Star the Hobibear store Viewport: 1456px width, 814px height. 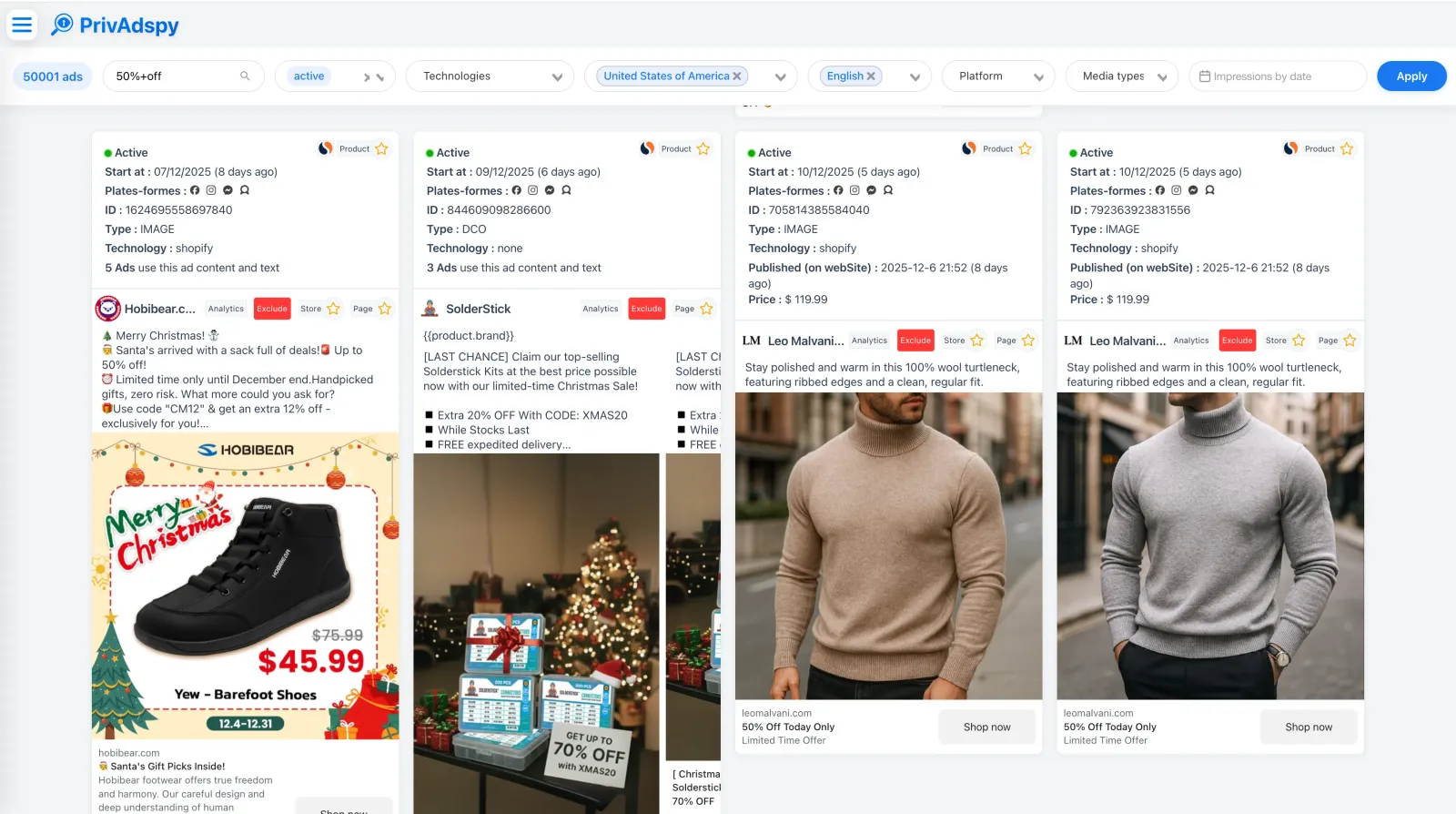click(334, 309)
